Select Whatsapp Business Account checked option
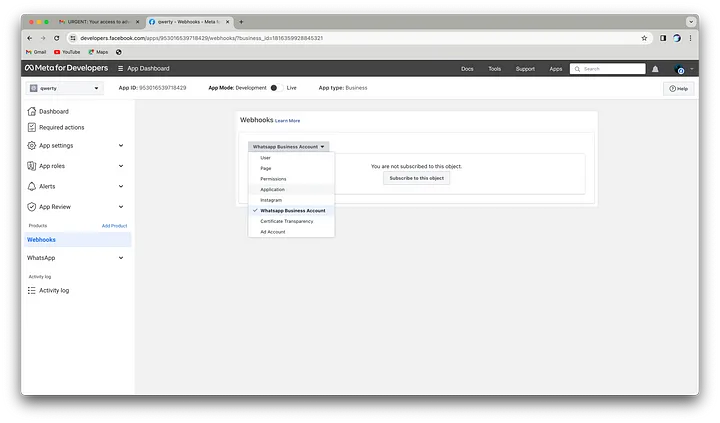Screen dimensions: 720x423 pos(291,210)
